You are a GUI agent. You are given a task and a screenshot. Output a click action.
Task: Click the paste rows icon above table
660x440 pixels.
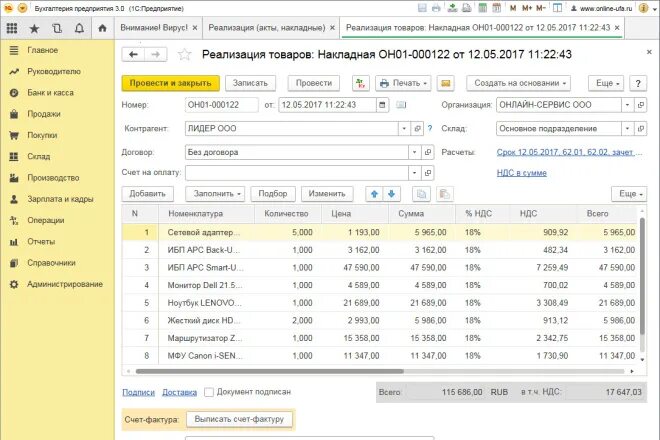[444, 194]
